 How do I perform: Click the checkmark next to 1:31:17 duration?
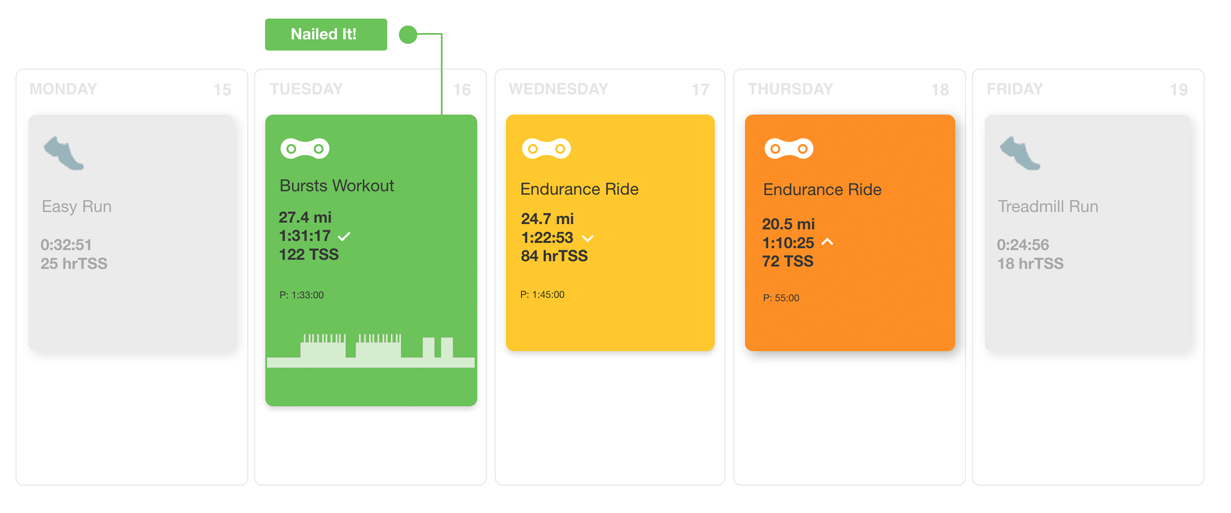click(344, 237)
